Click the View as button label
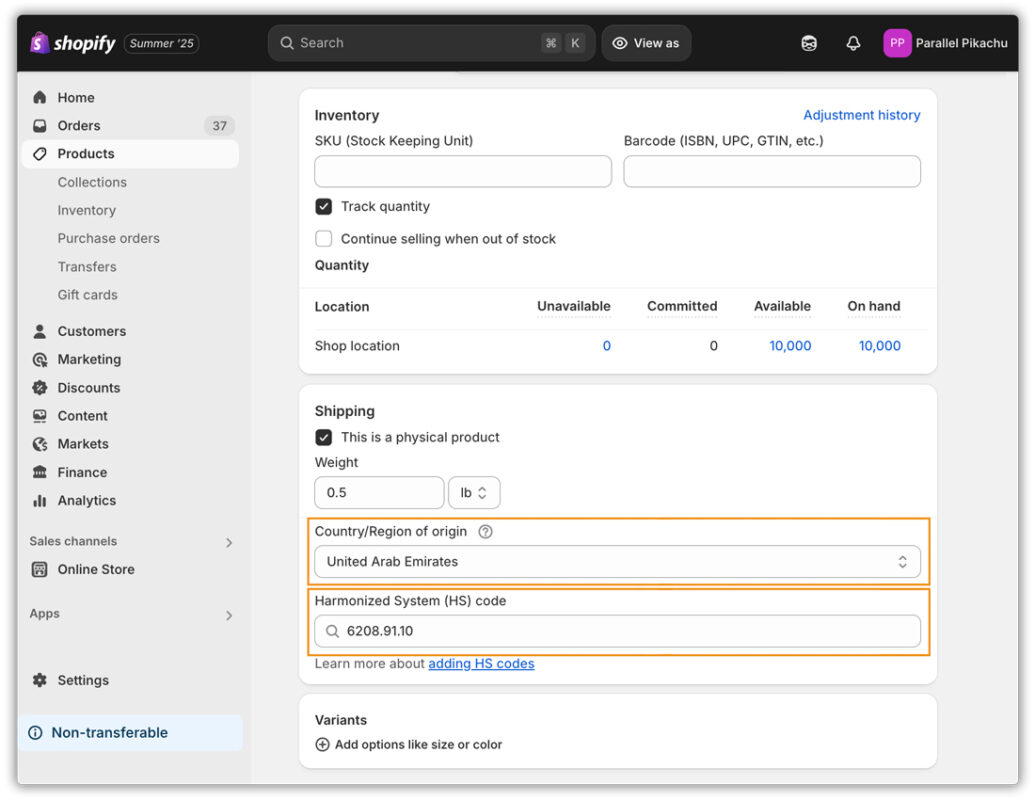The height and width of the screenshot is (800, 1035). [x=656, y=43]
